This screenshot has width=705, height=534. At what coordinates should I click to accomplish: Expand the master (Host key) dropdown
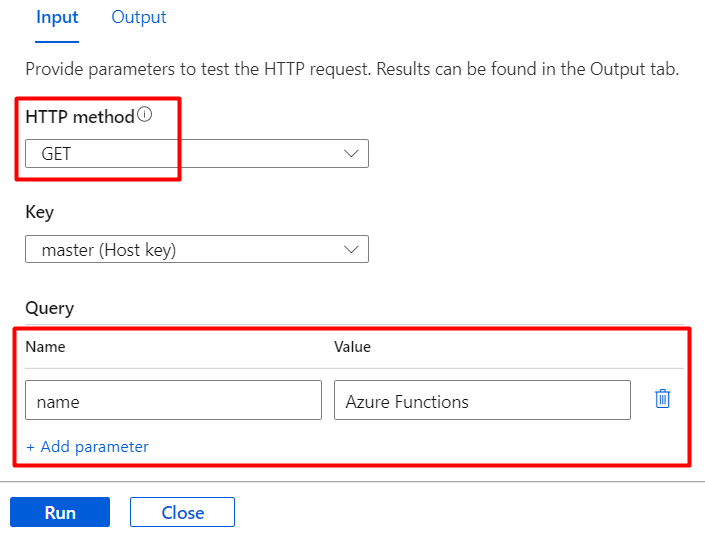point(196,250)
